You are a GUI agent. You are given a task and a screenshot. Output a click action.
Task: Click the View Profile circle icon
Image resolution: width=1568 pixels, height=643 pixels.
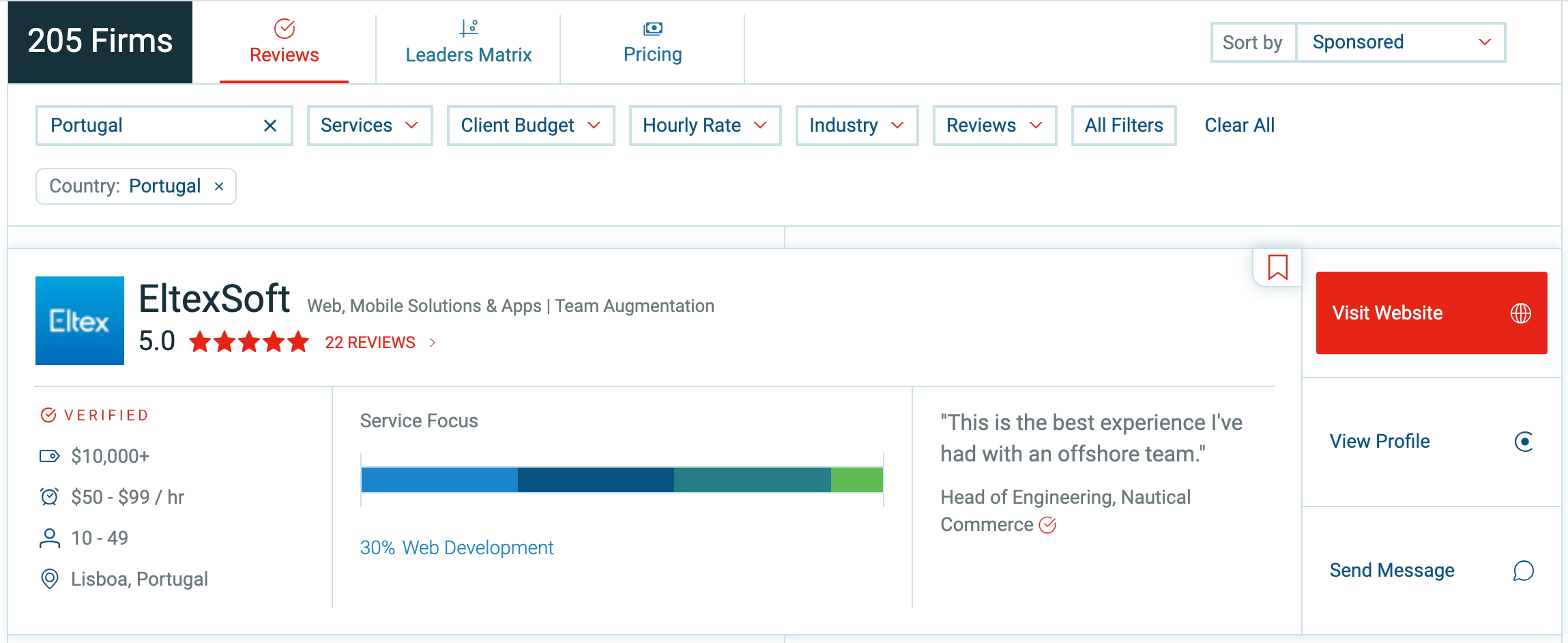click(1524, 442)
